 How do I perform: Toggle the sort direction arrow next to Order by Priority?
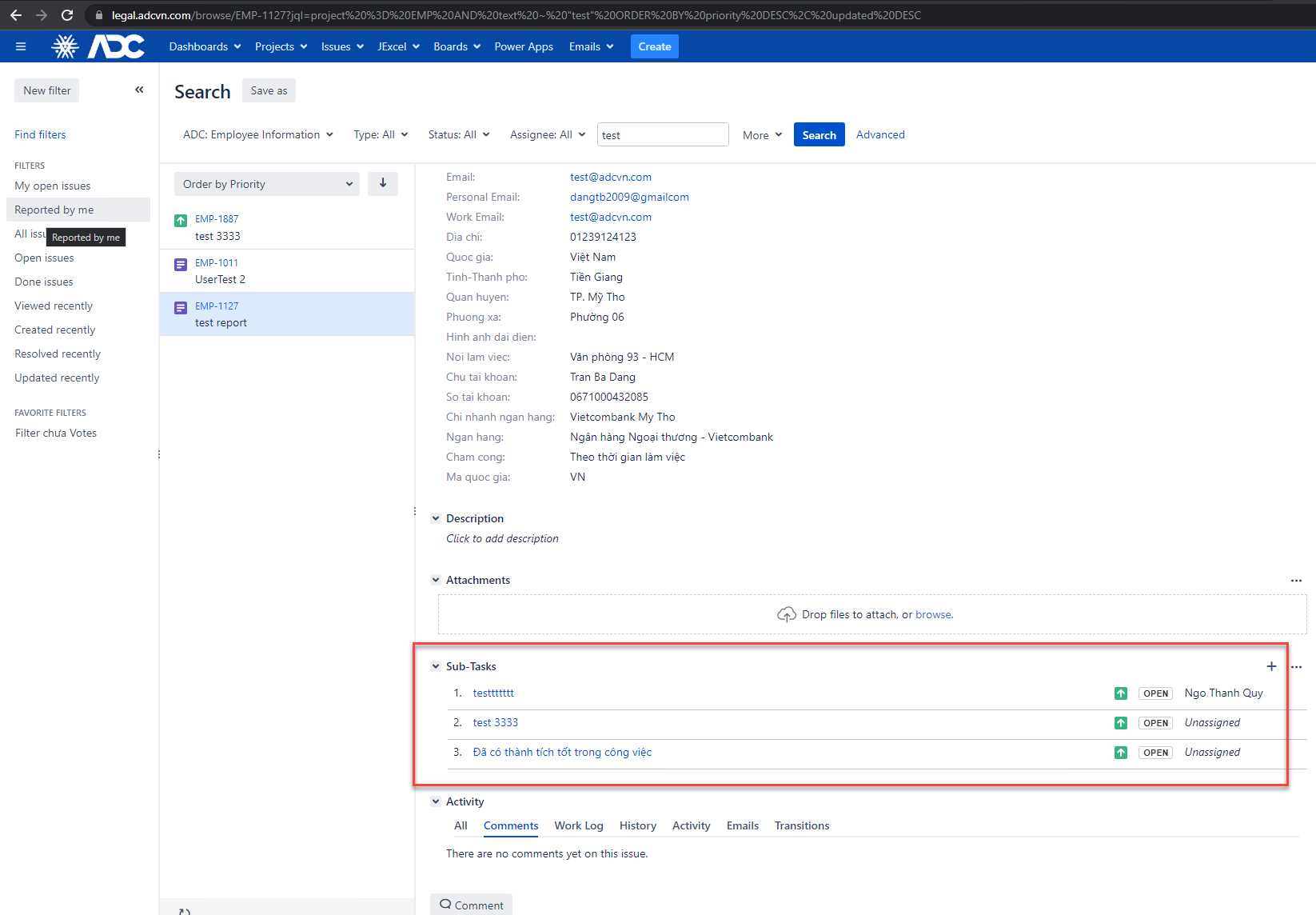[383, 183]
